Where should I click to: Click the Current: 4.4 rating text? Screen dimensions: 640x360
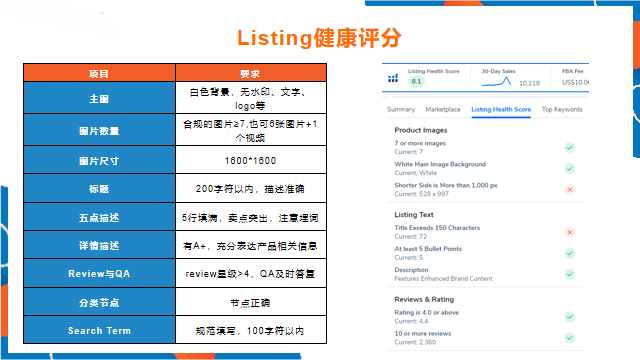click(411, 321)
